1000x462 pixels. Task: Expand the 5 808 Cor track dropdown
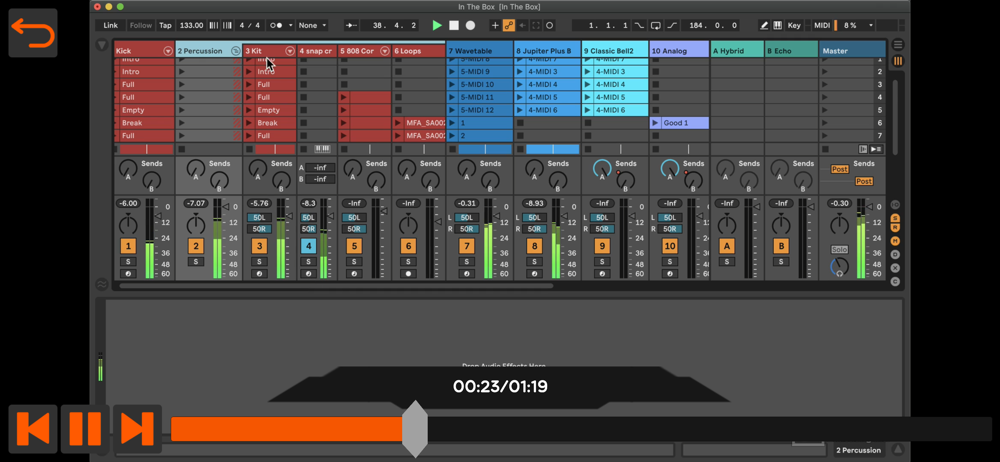click(x=384, y=51)
